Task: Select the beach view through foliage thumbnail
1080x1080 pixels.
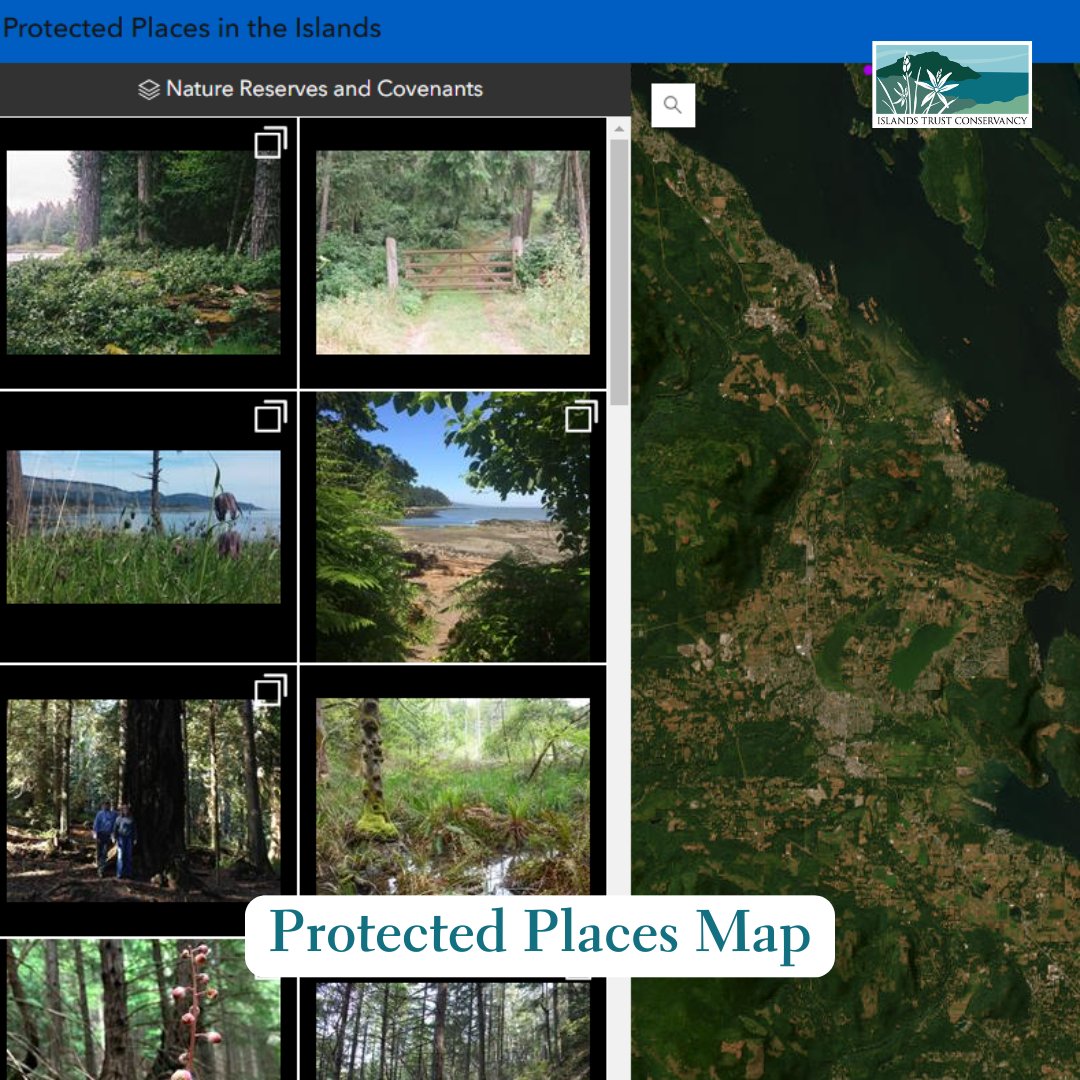Action: (x=453, y=527)
